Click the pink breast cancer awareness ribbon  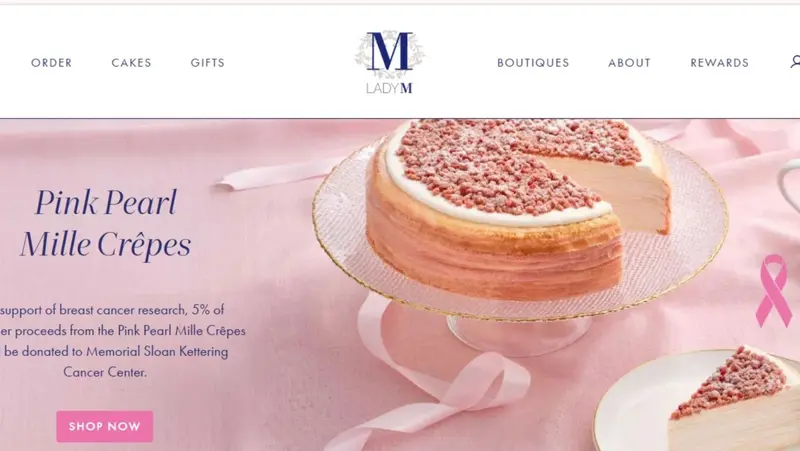(x=774, y=290)
